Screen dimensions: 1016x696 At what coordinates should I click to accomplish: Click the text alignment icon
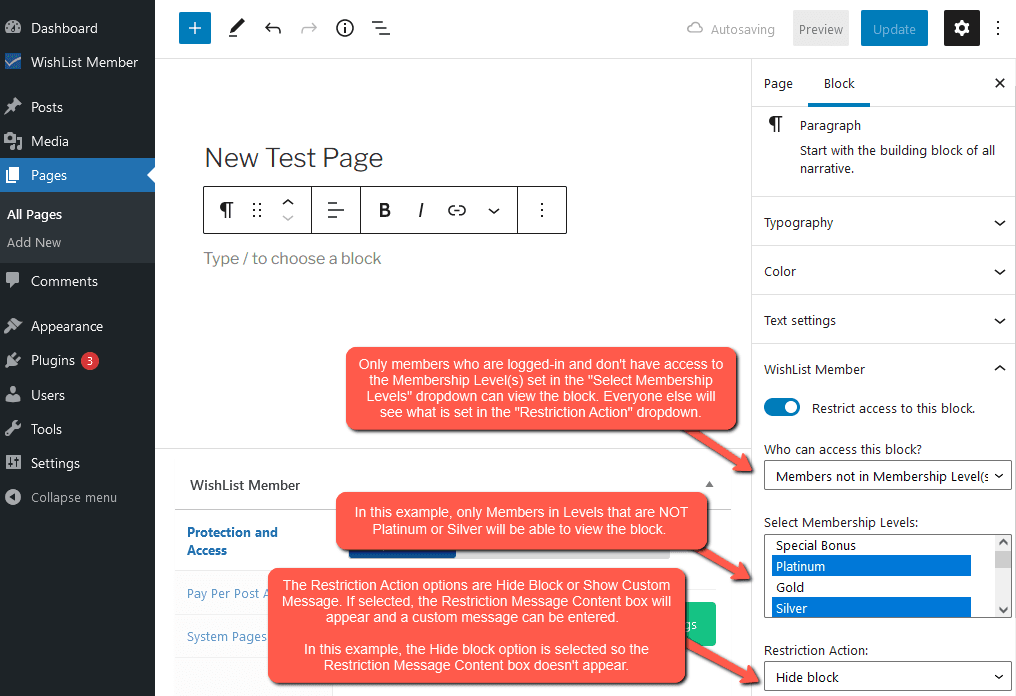(x=336, y=210)
